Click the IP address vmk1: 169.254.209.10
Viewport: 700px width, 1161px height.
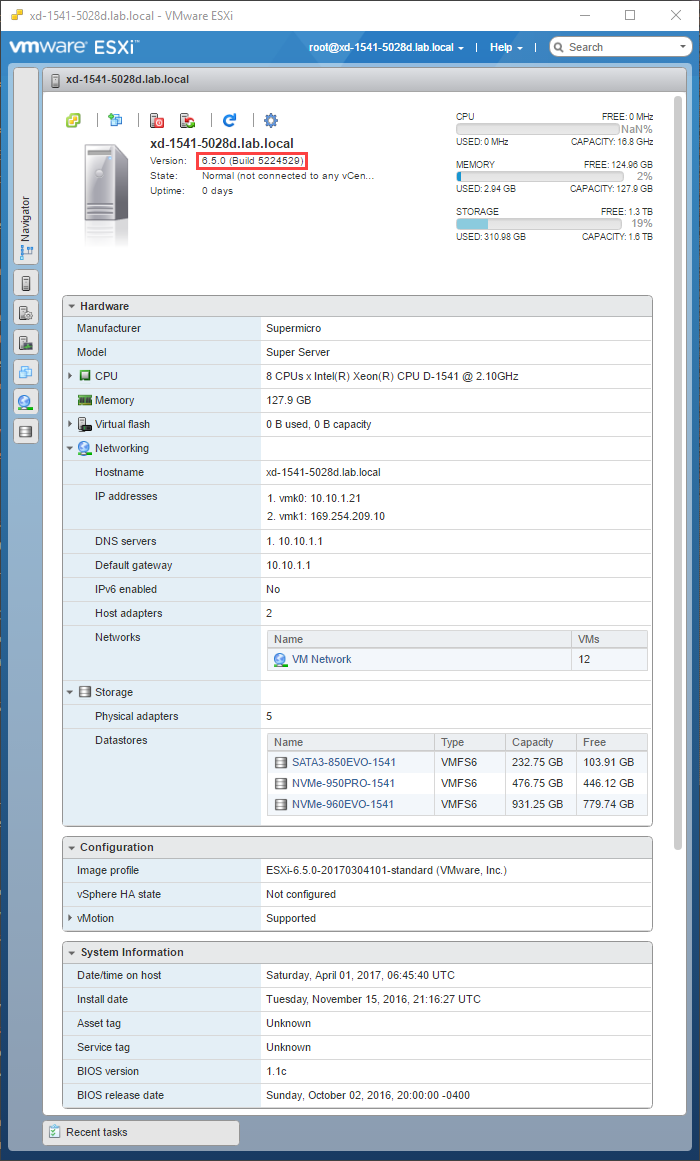click(x=326, y=516)
